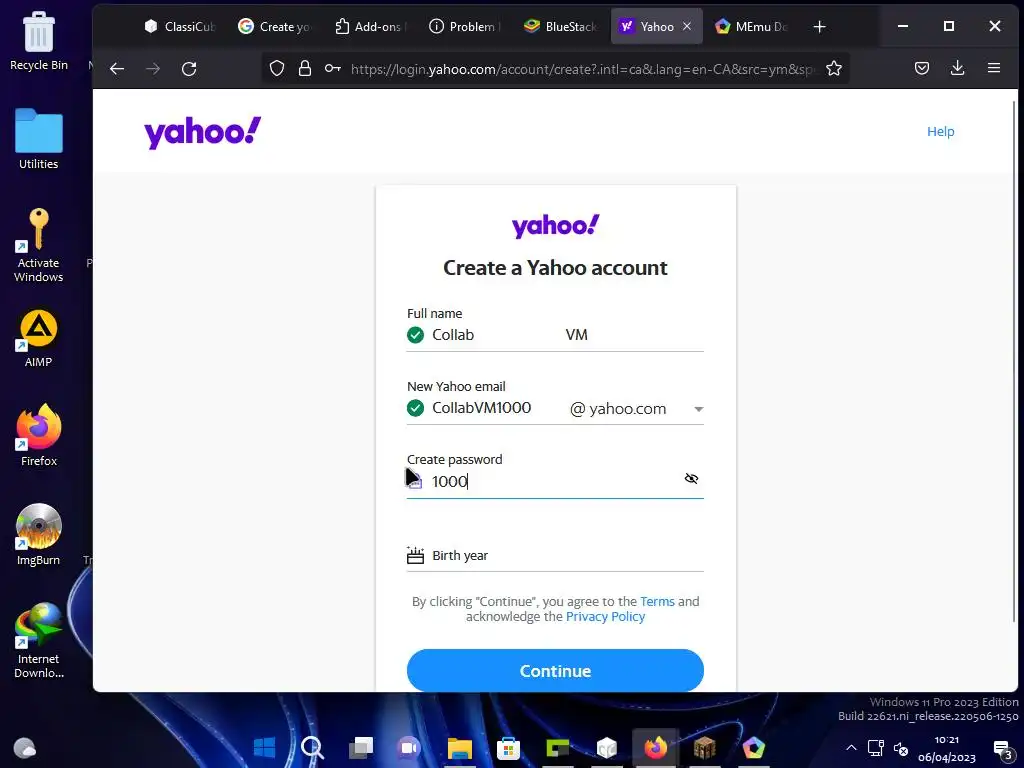Open the Chat camera icon on taskbar
1024x768 pixels.
[410, 747]
